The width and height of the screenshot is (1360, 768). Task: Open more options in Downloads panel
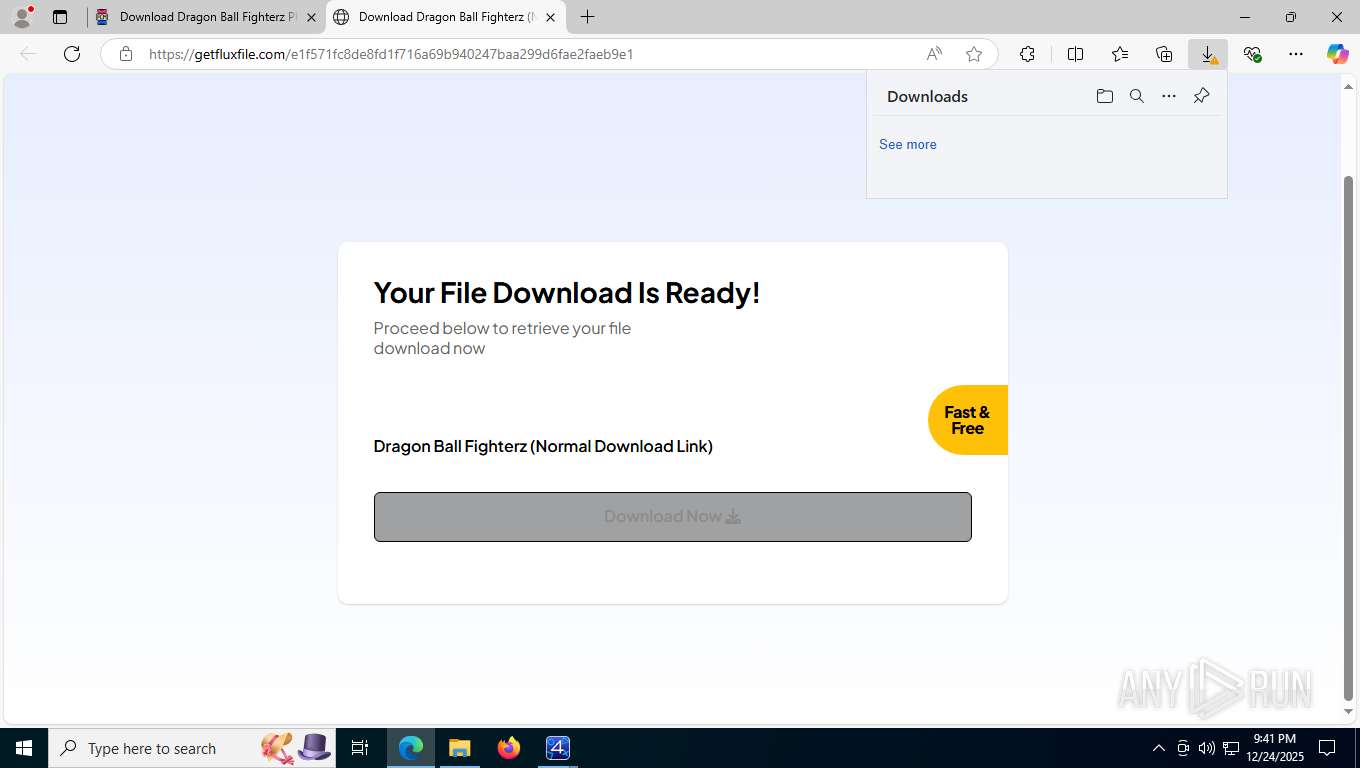1169,96
